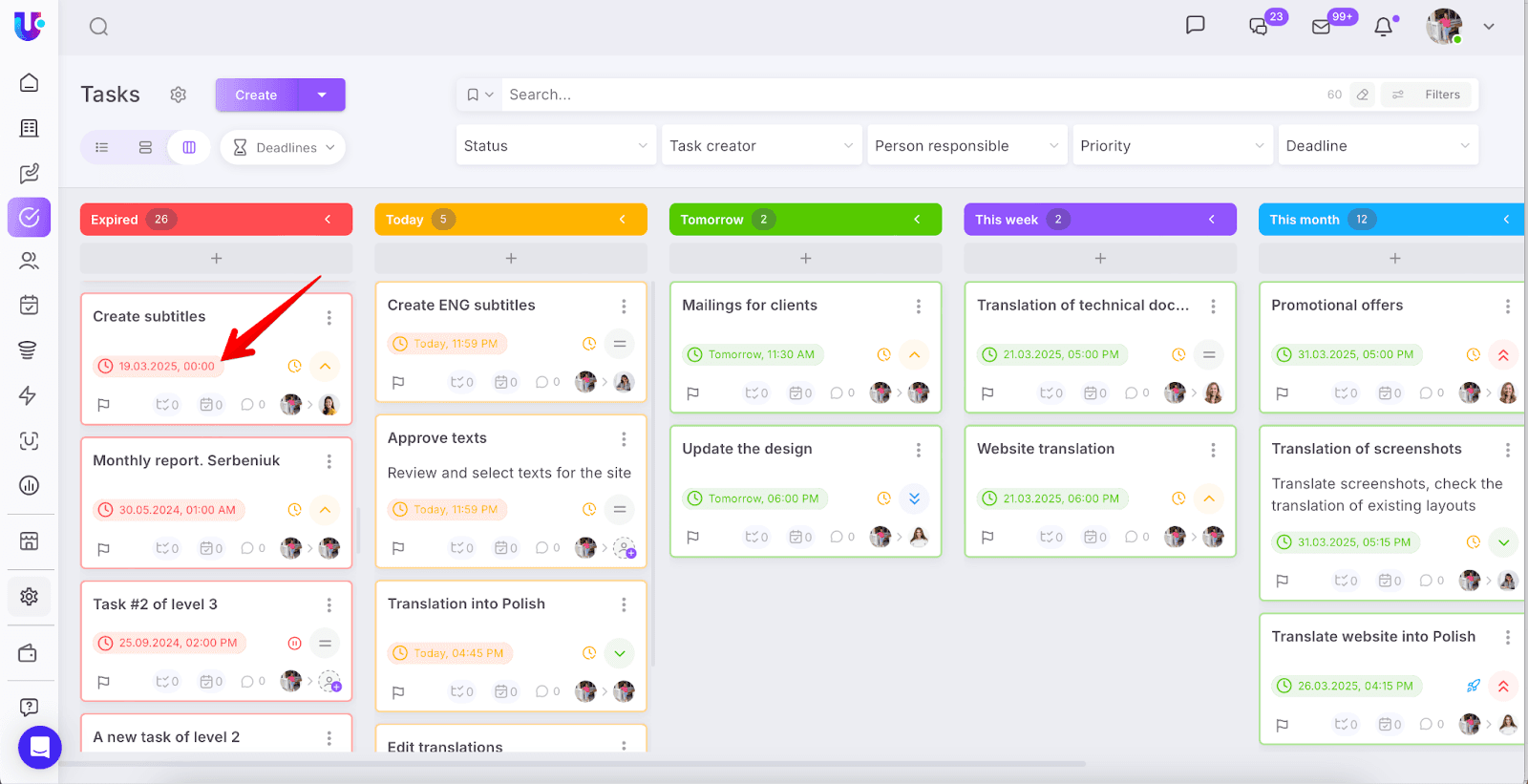The height and width of the screenshot is (784, 1528).
Task: Open the Deadlines grouping dropdown
Action: (284, 147)
